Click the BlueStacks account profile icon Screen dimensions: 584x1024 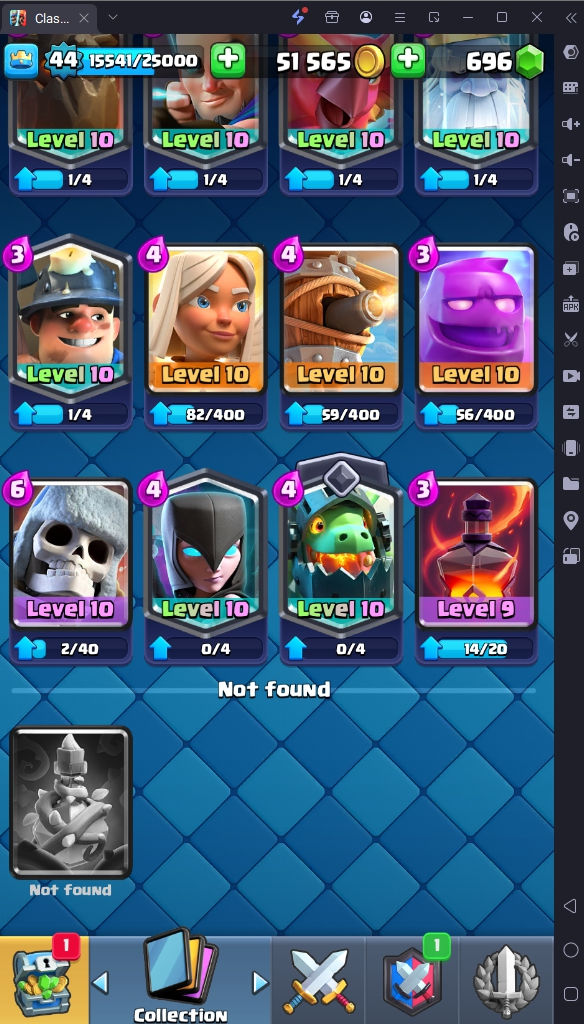366,17
